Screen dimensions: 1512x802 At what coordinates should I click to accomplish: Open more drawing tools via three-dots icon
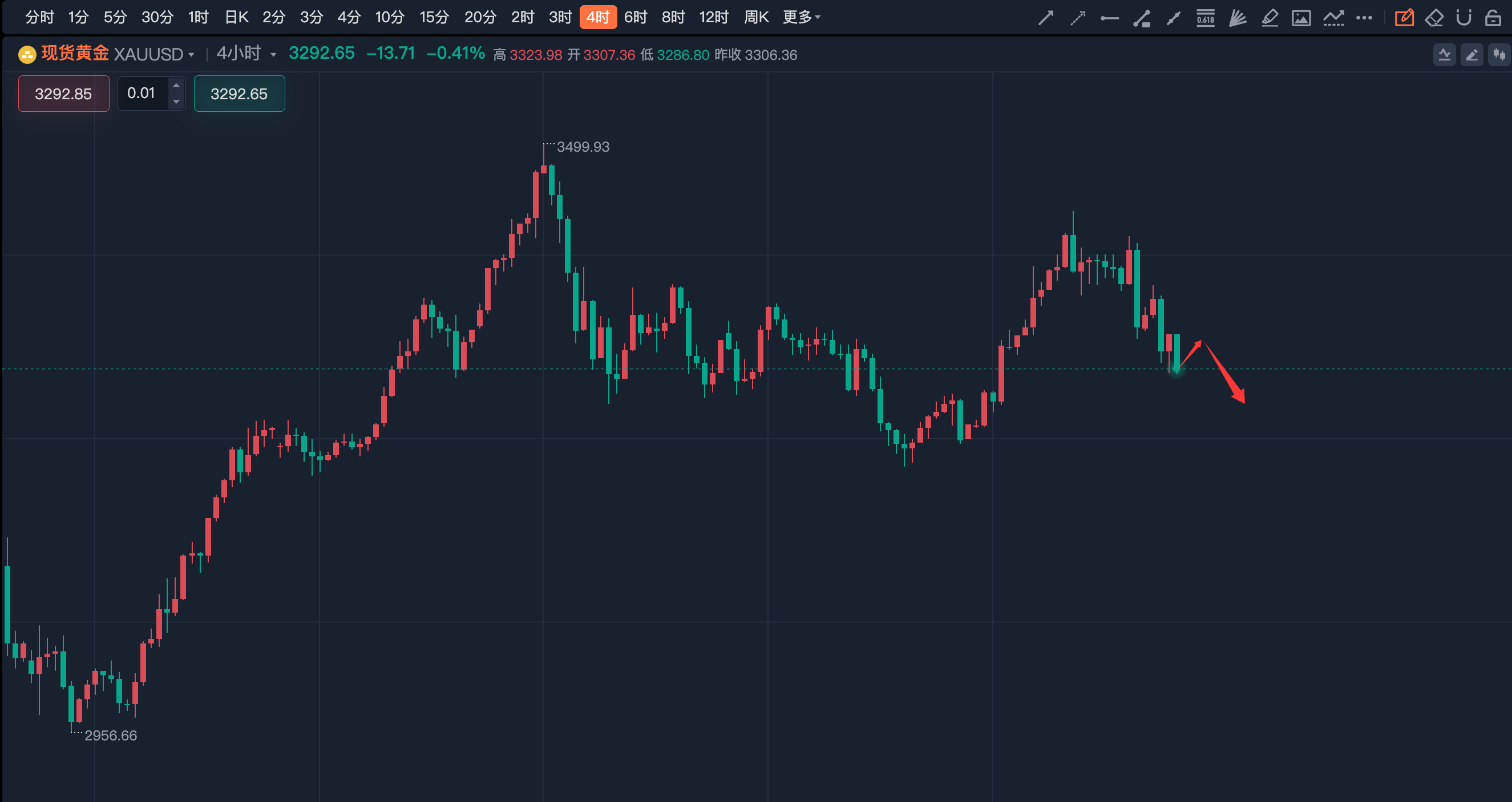coord(1364,18)
